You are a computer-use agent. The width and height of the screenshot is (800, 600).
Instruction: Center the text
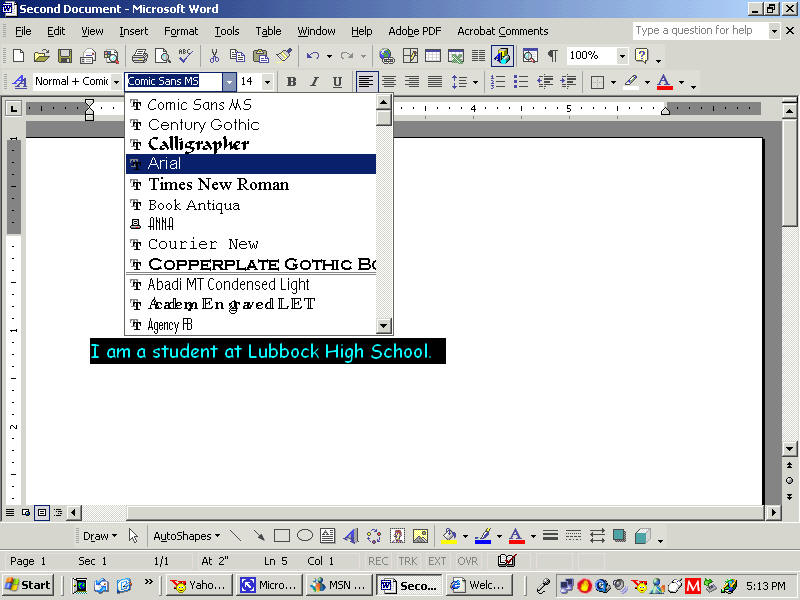389,82
